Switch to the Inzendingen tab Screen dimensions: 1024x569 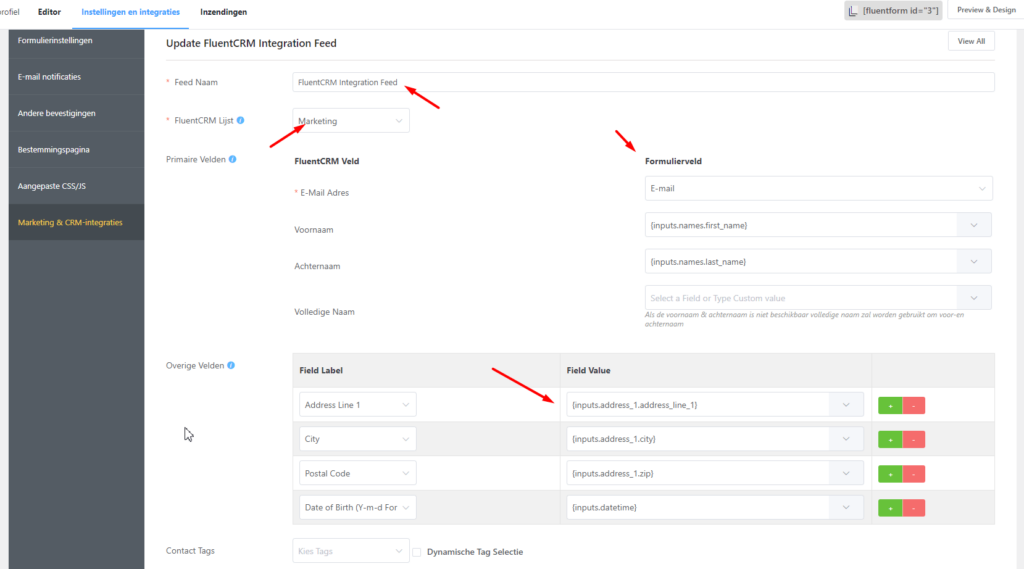point(223,12)
